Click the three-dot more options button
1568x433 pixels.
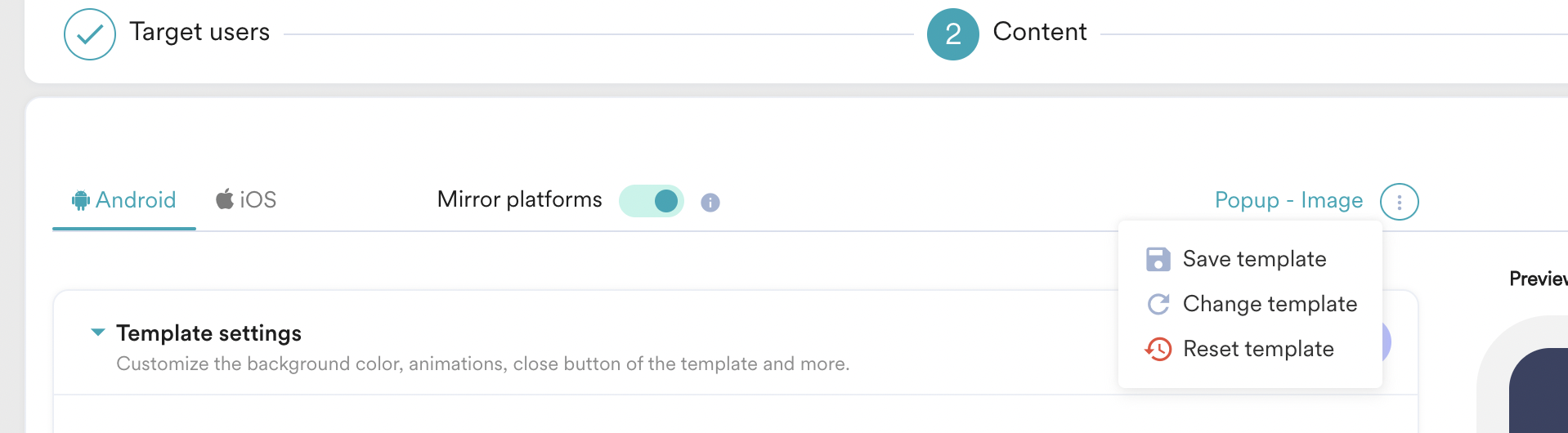pyautogui.click(x=1399, y=202)
